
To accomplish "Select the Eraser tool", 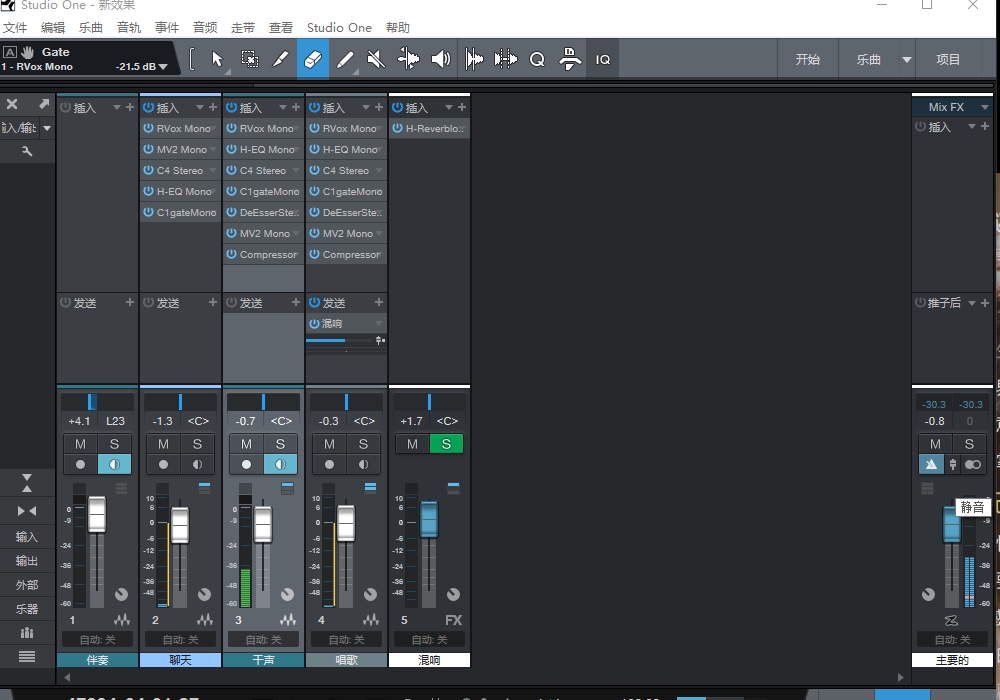I will point(313,59).
